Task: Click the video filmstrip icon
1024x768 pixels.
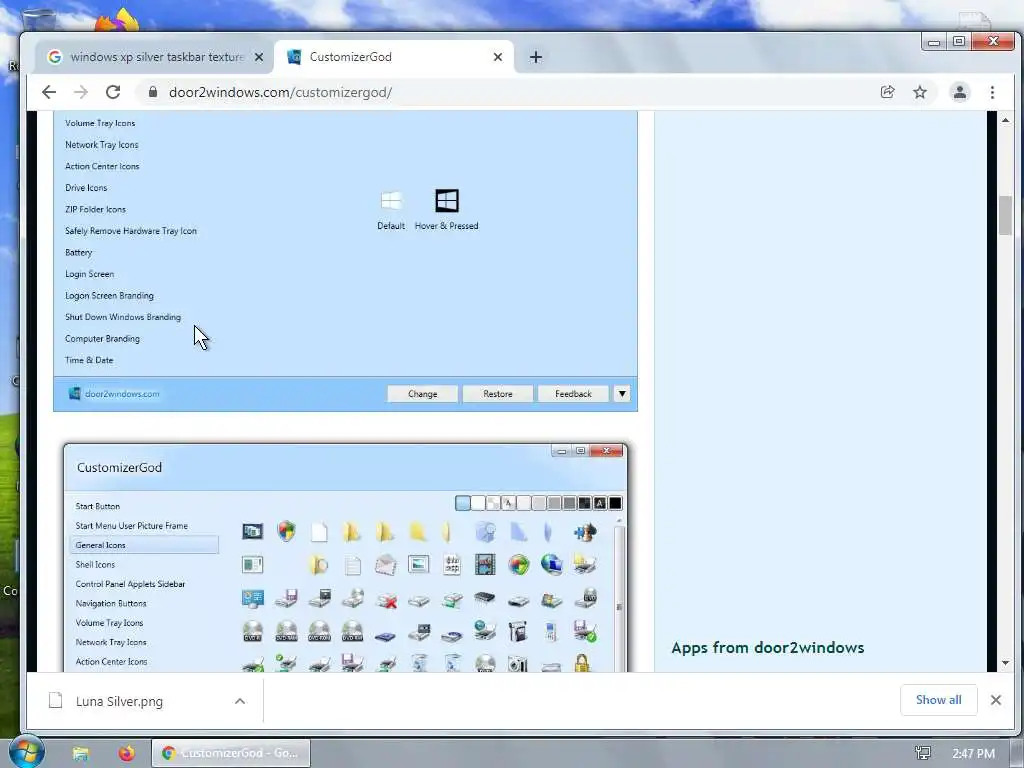Action: point(485,564)
